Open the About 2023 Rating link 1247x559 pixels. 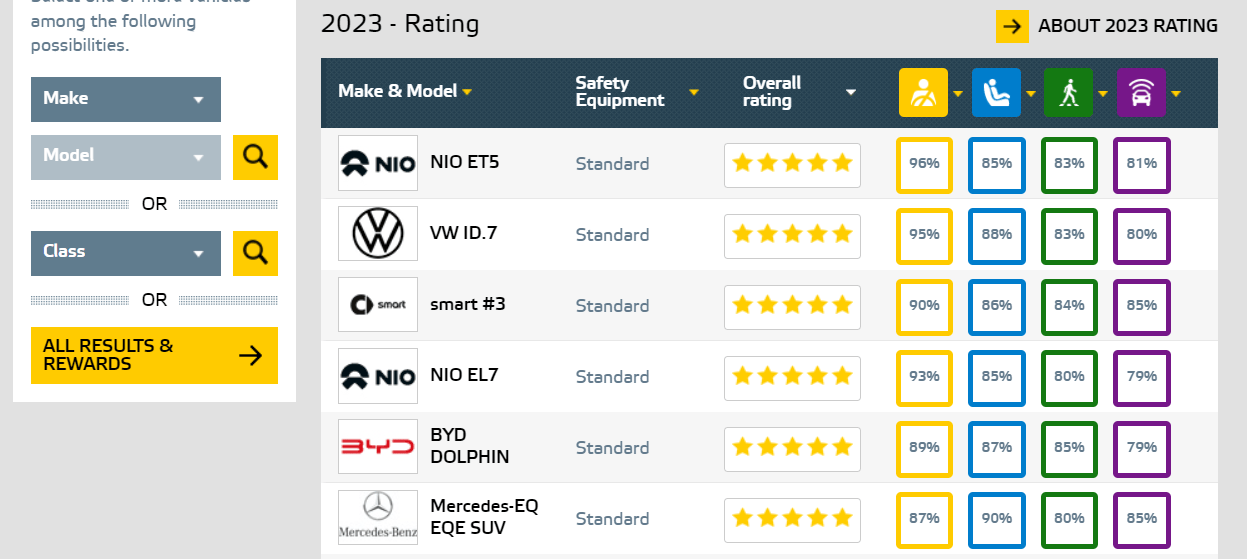click(x=1107, y=26)
